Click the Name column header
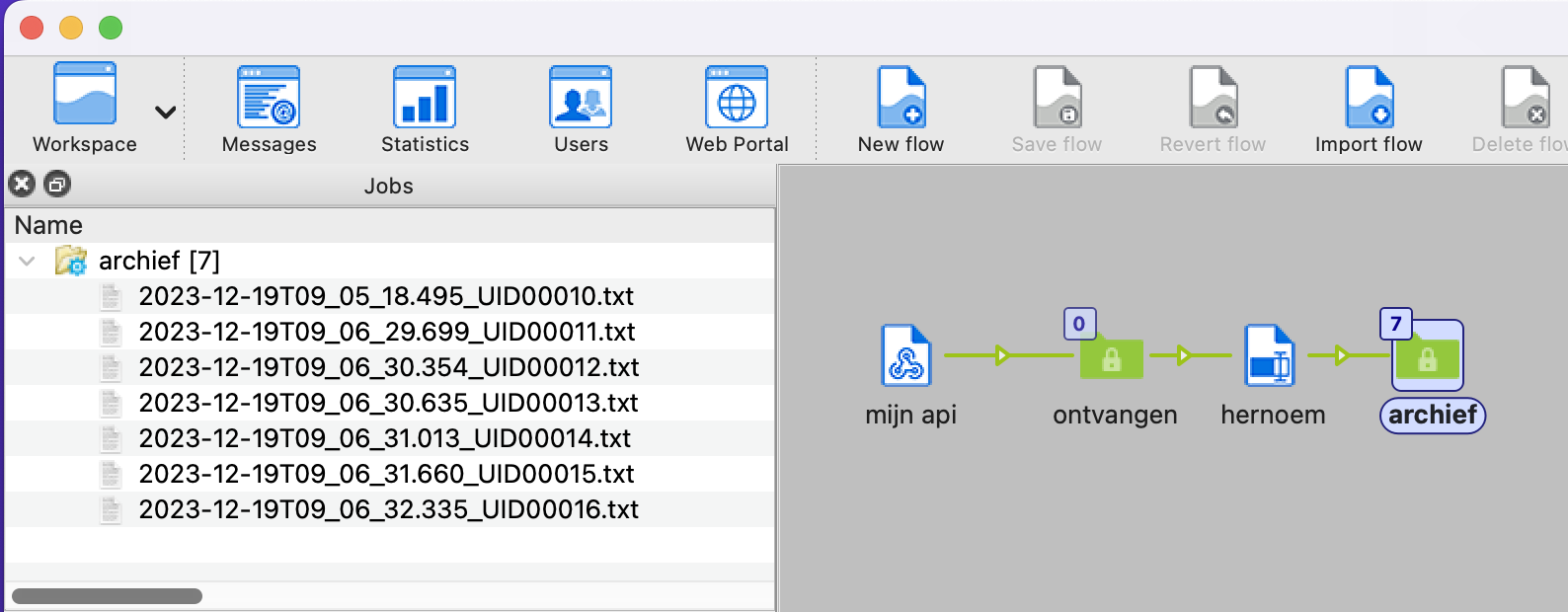 [x=390, y=225]
